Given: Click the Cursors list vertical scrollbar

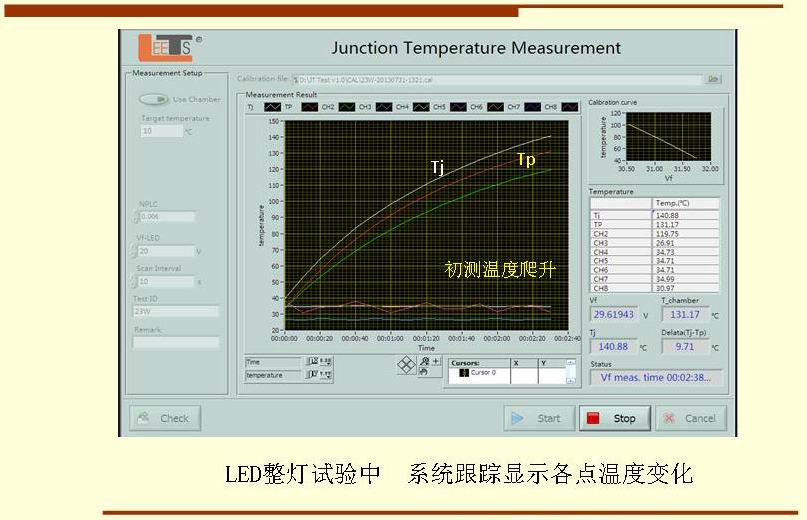Looking at the screenshot, I should (571, 370).
